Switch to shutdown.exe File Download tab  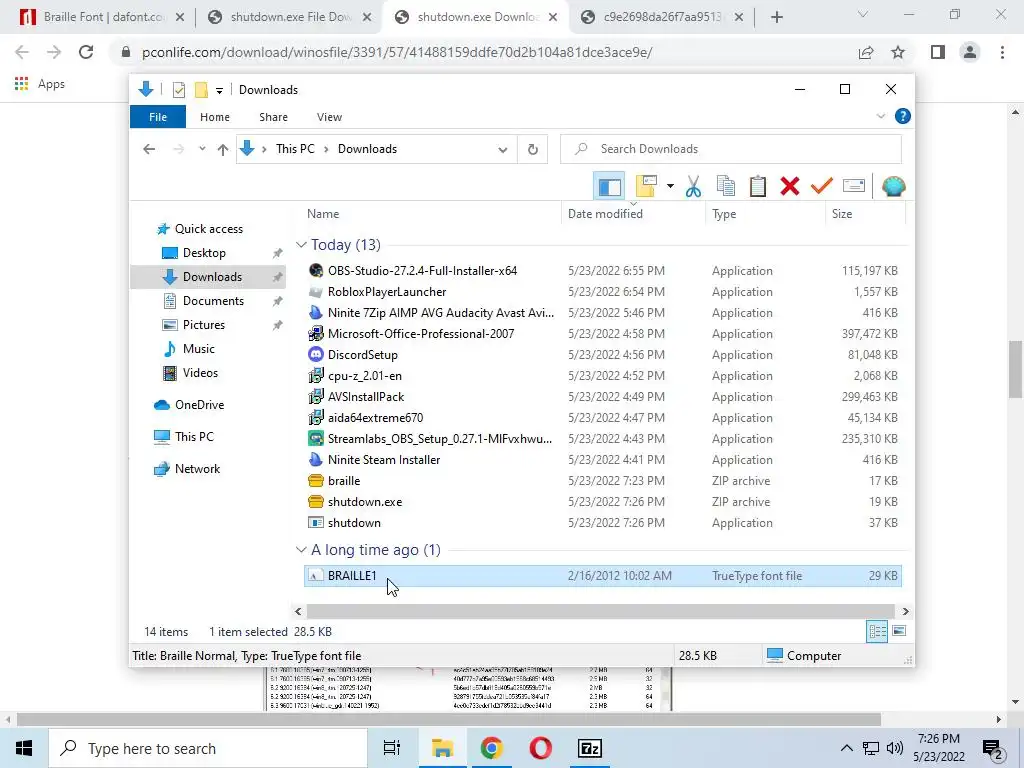point(291,17)
